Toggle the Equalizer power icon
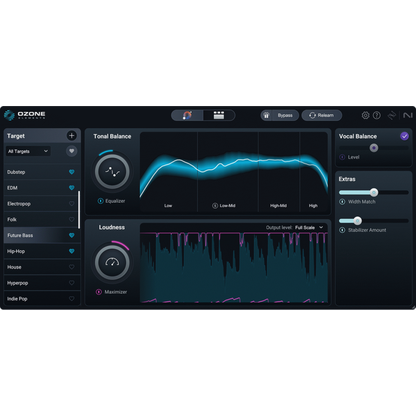The image size is (416, 416). (x=100, y=201)
